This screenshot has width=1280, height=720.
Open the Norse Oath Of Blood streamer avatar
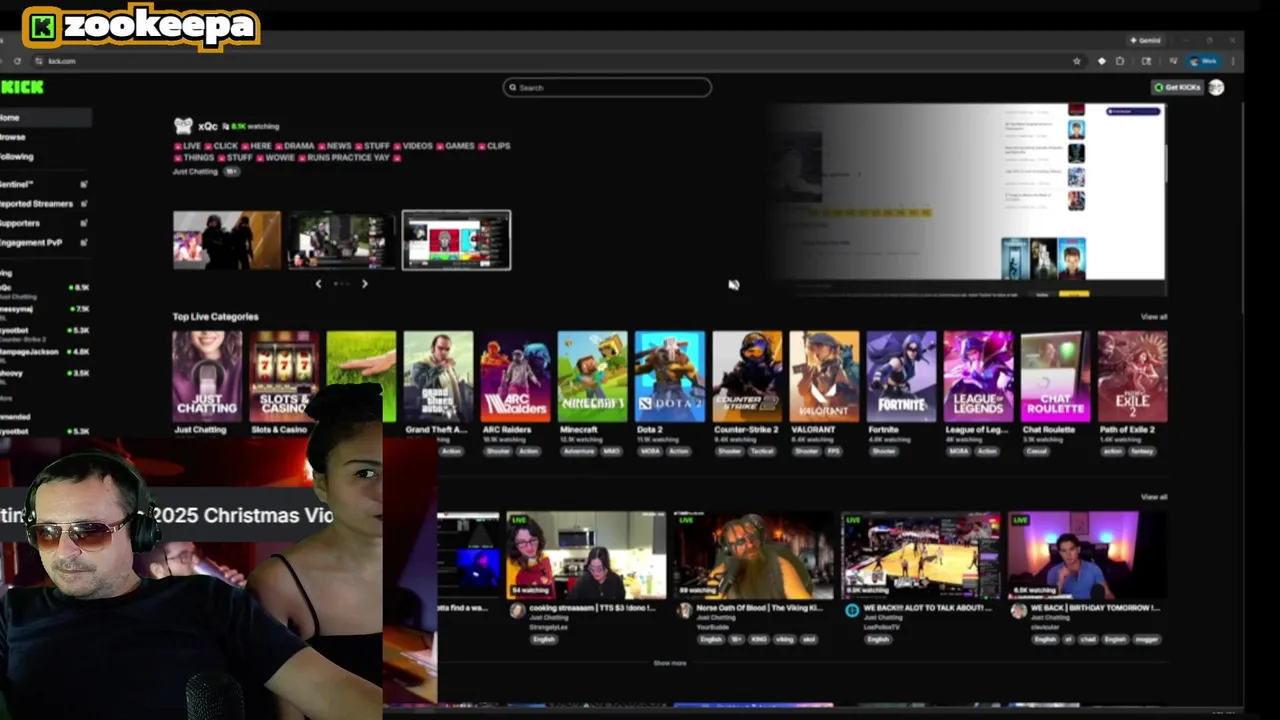coord(685,611)
